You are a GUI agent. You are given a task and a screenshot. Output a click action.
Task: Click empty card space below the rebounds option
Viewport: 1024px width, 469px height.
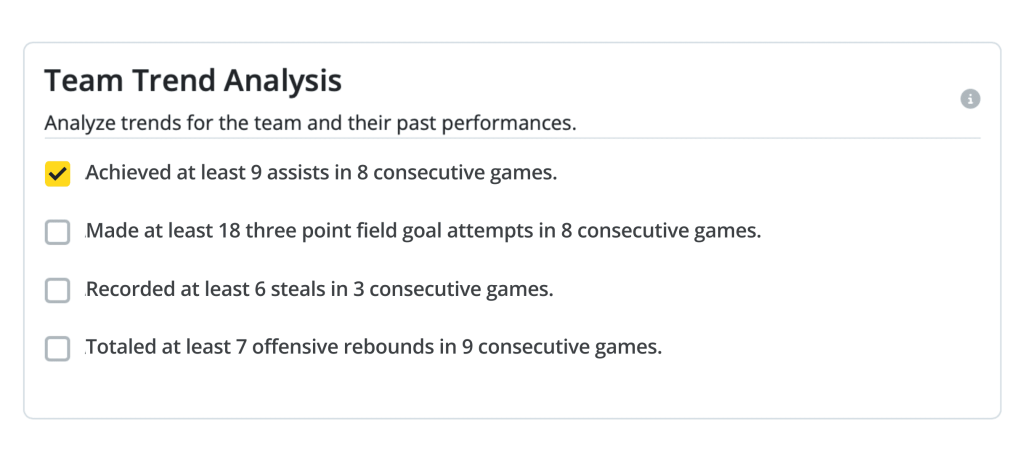512,391
